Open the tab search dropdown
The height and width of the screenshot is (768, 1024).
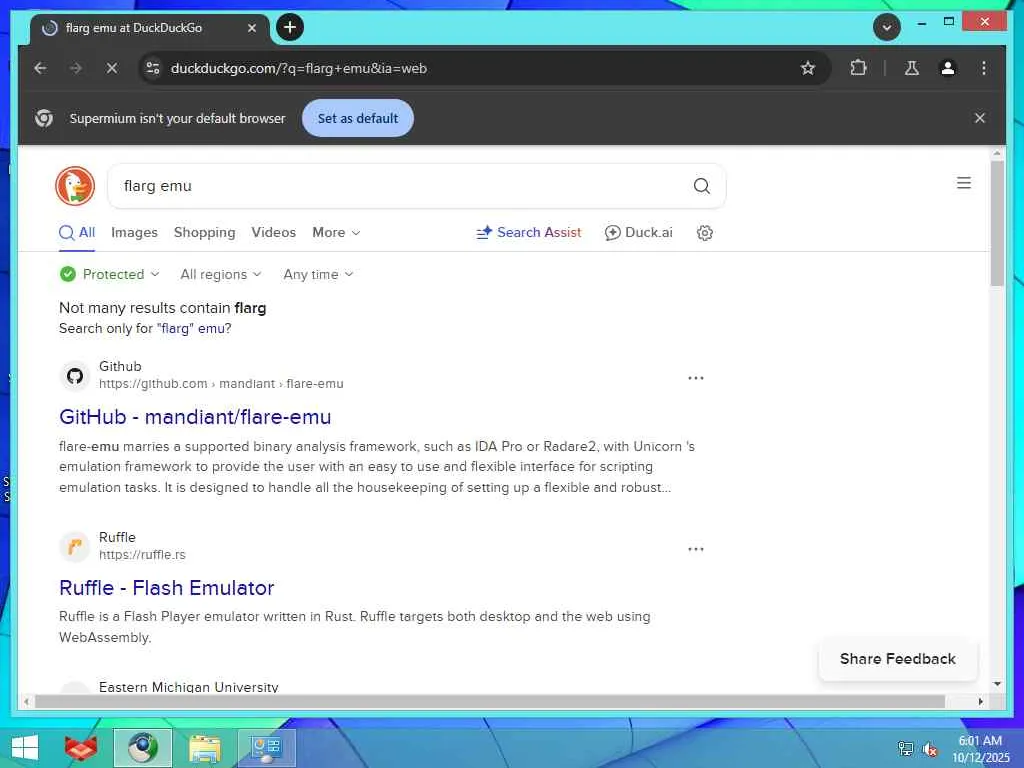coord(887,27)
